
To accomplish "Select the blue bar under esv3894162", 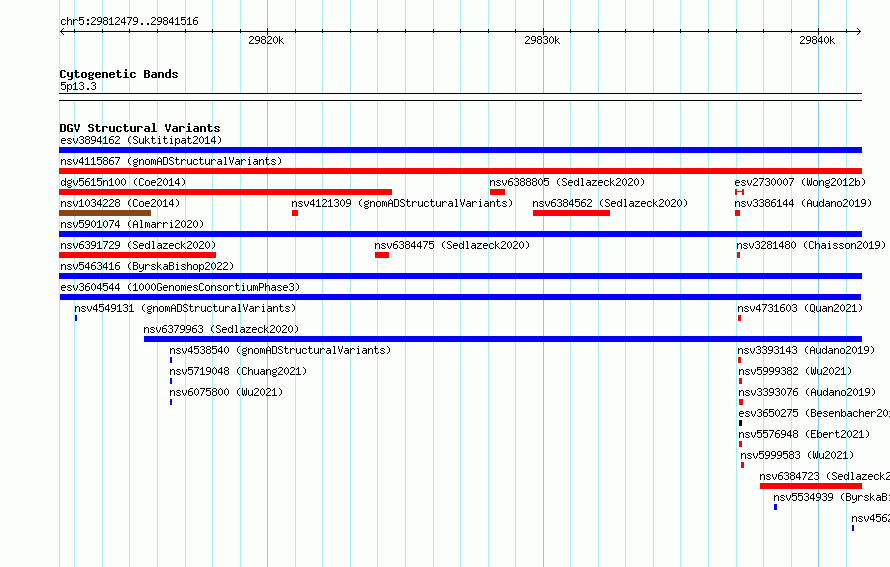I will (460, 150).
